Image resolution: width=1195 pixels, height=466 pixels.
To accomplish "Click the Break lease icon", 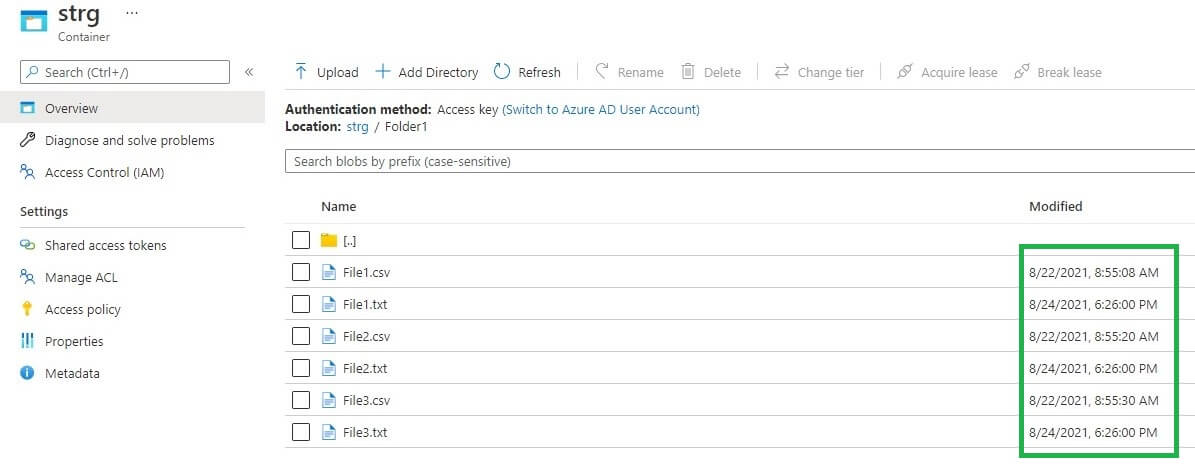I will [1021, 72].
